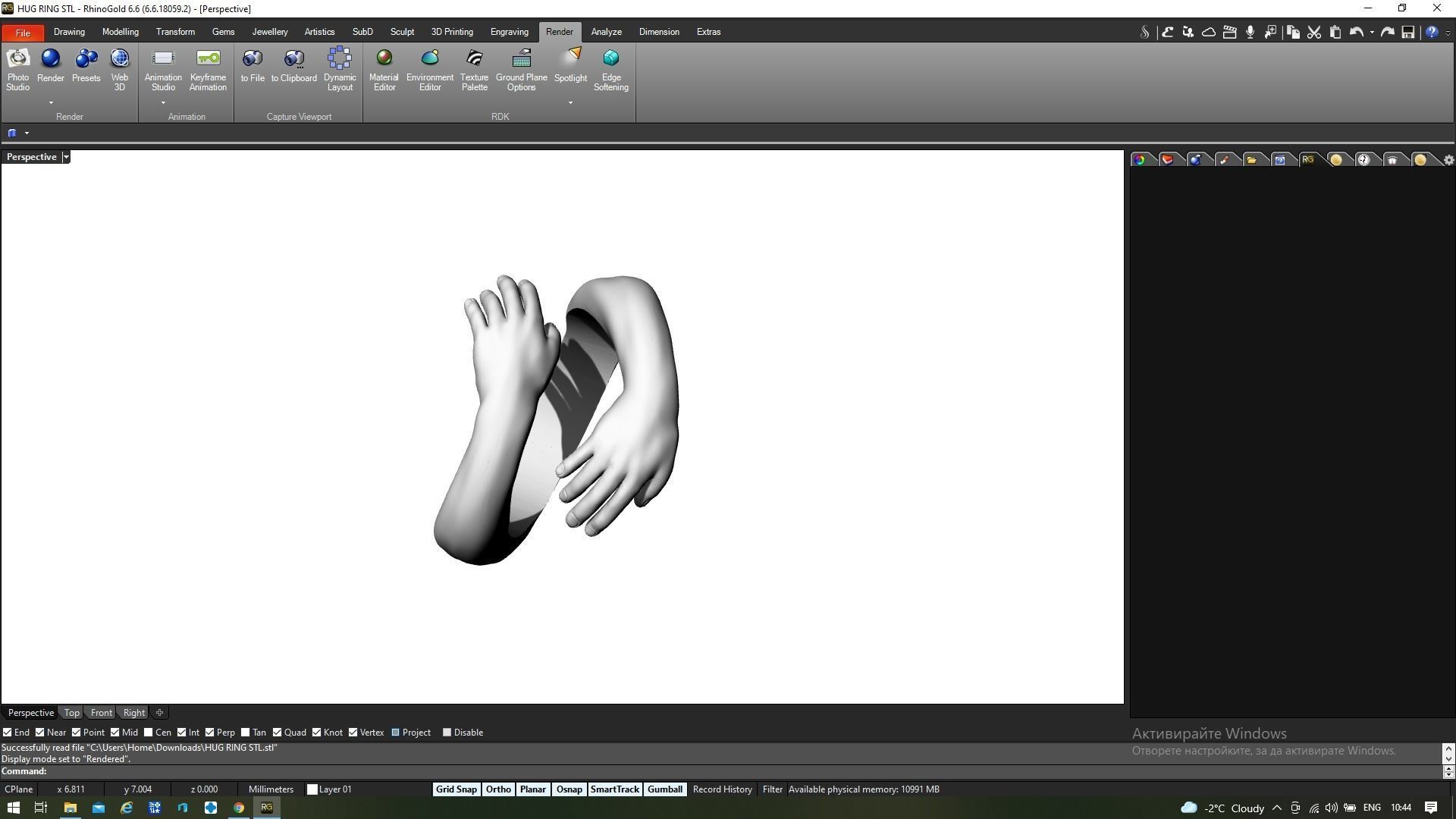Screen dimensions: 1456x819
Task: Switch to the 3D Printing ribbon tab
Action: click(x=452, y=32)
